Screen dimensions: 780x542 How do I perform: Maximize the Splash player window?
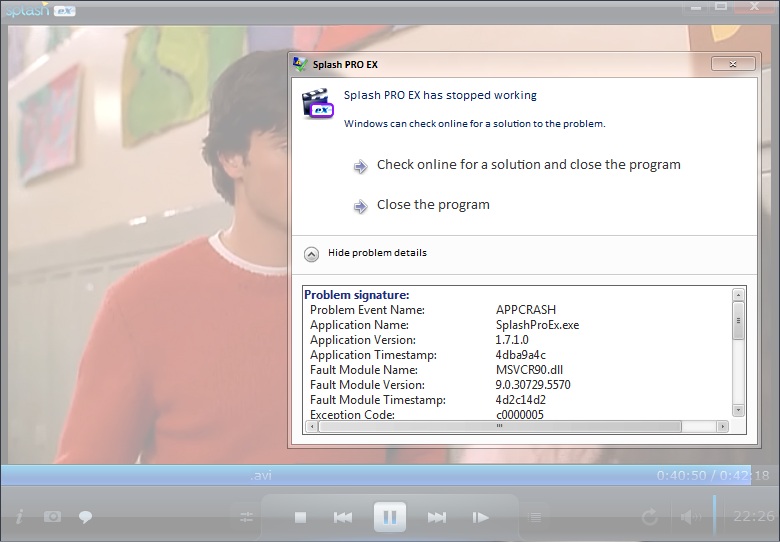click(x=721, y=7)
